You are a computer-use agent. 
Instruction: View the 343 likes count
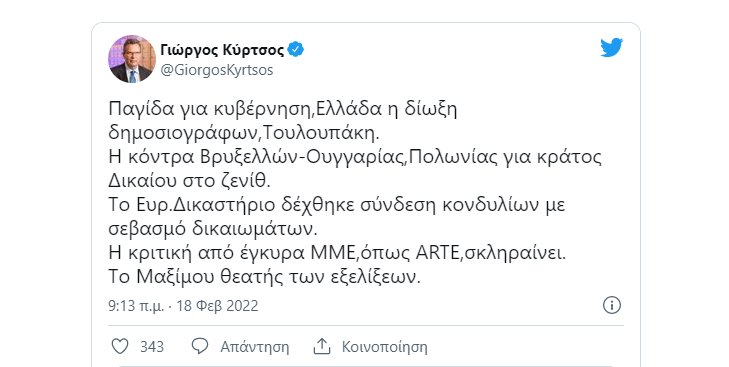click(x=152, y=347)
